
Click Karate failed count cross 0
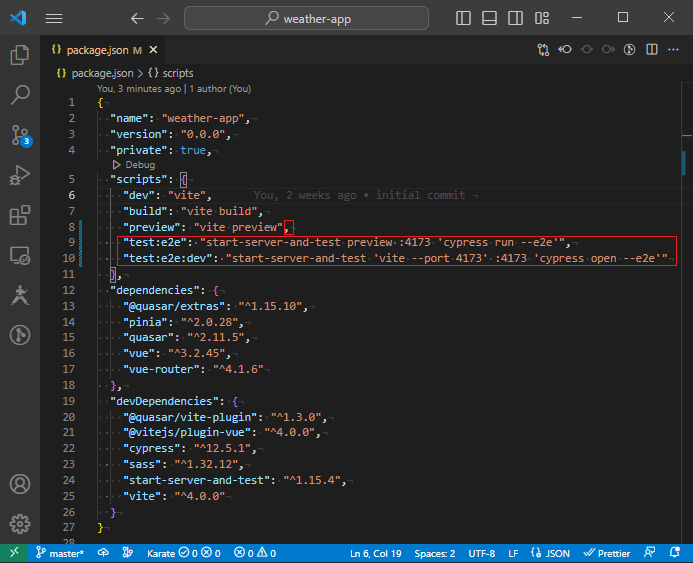tap(211, 553)
